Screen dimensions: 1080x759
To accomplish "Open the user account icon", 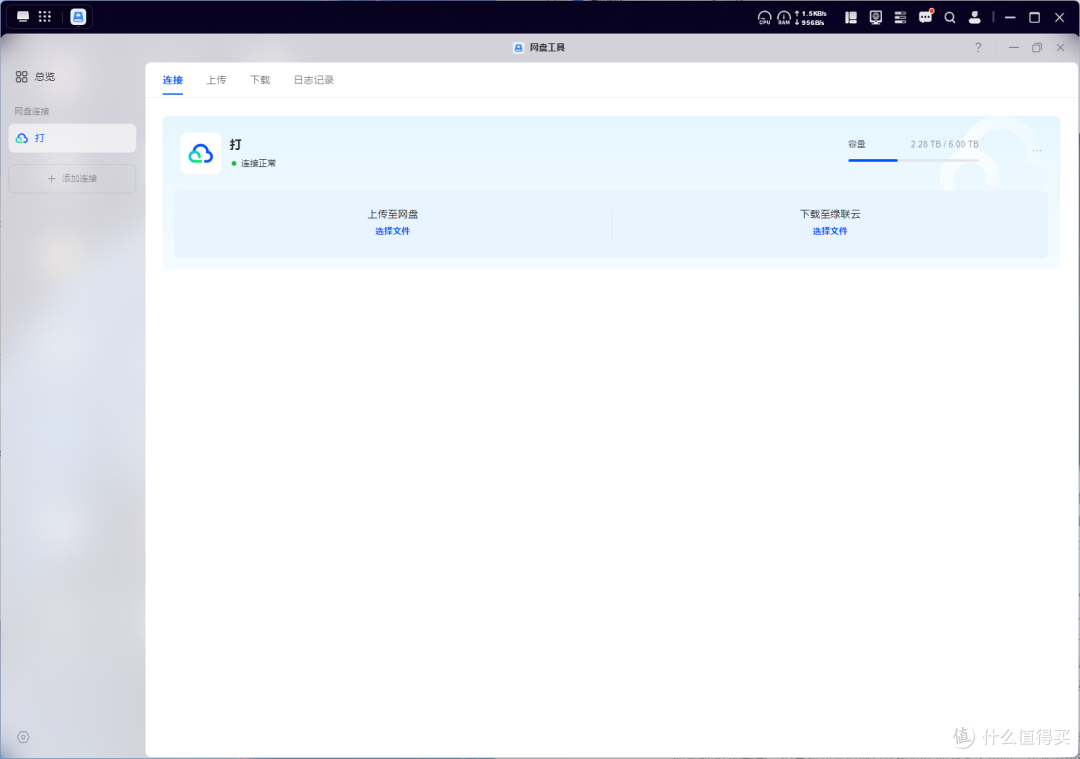I will click(x=974, y=17).
